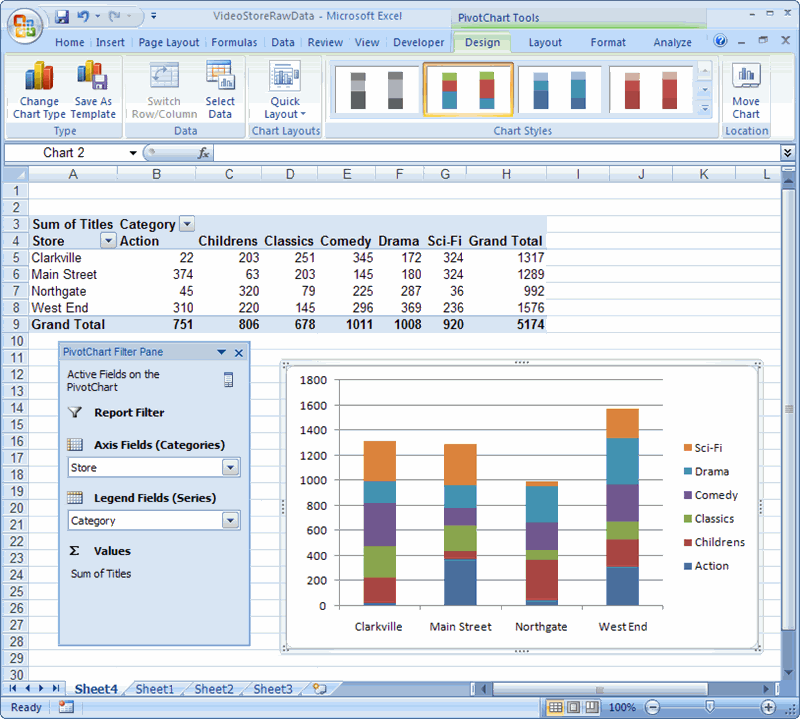The width and height of the screenshot is (800, 719).
Task: Open the Data ribbon tab
Action: coord(283,42)
